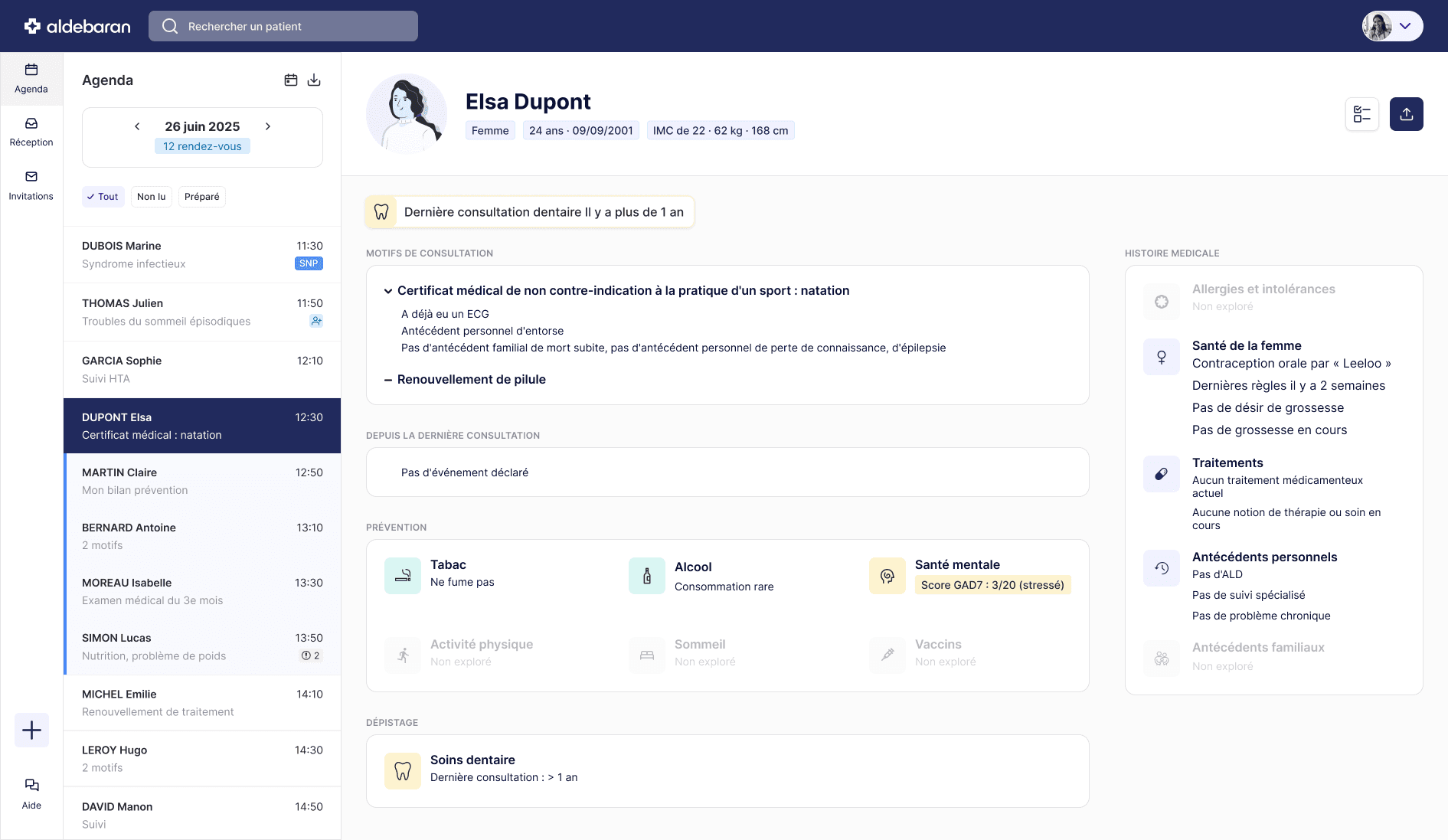Open MARTIN Claire appointment
The image size is (1448, 840).
point(202,482)
